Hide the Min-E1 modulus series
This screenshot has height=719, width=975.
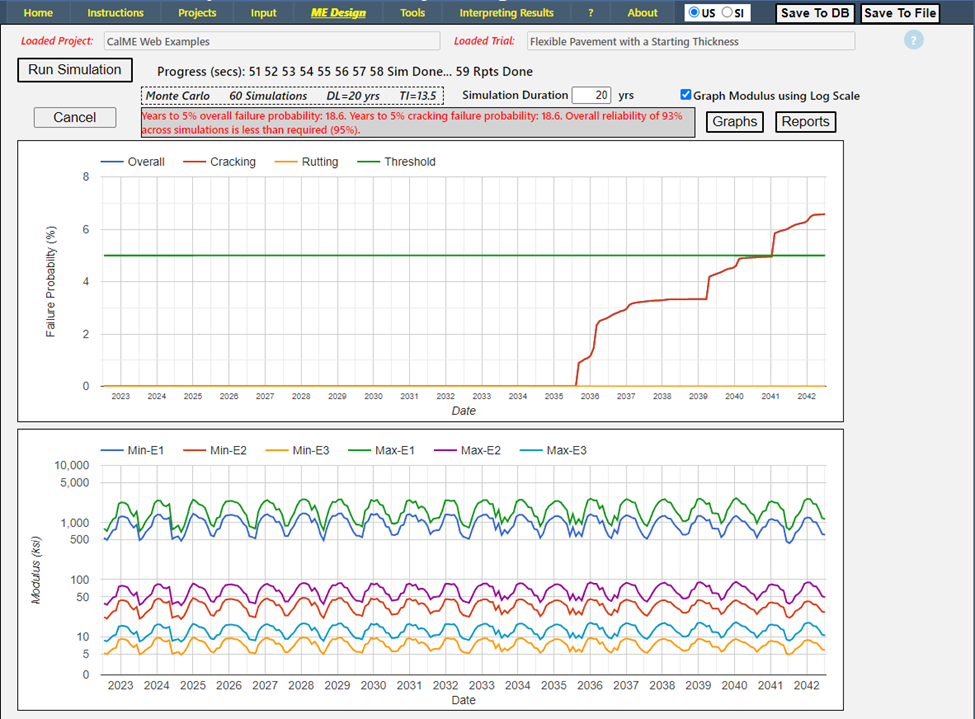coord(145,450)
